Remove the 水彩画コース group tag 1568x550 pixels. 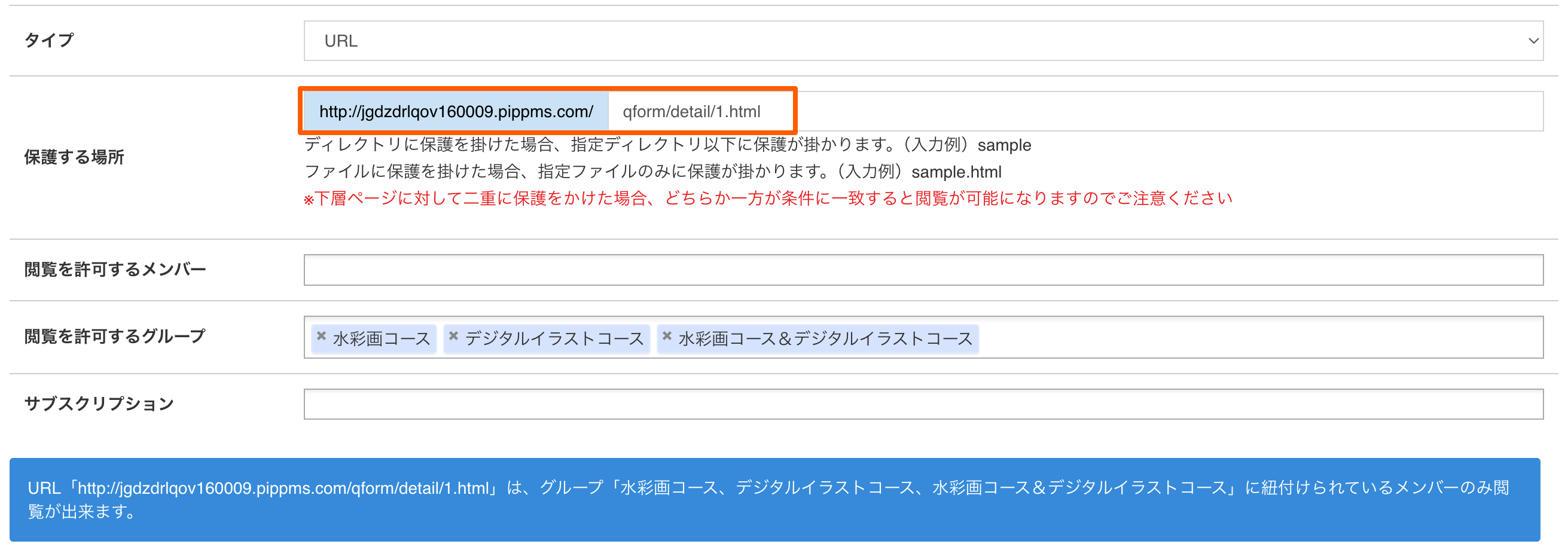(321, 336)
